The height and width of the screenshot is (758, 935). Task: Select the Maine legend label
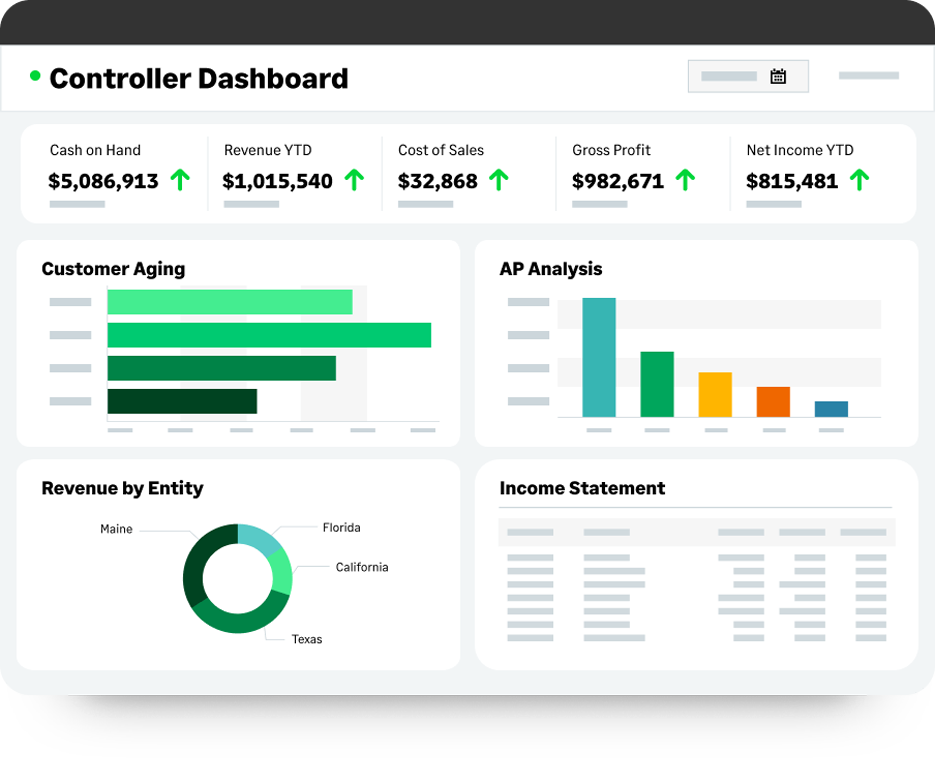(x=116, y=529)
